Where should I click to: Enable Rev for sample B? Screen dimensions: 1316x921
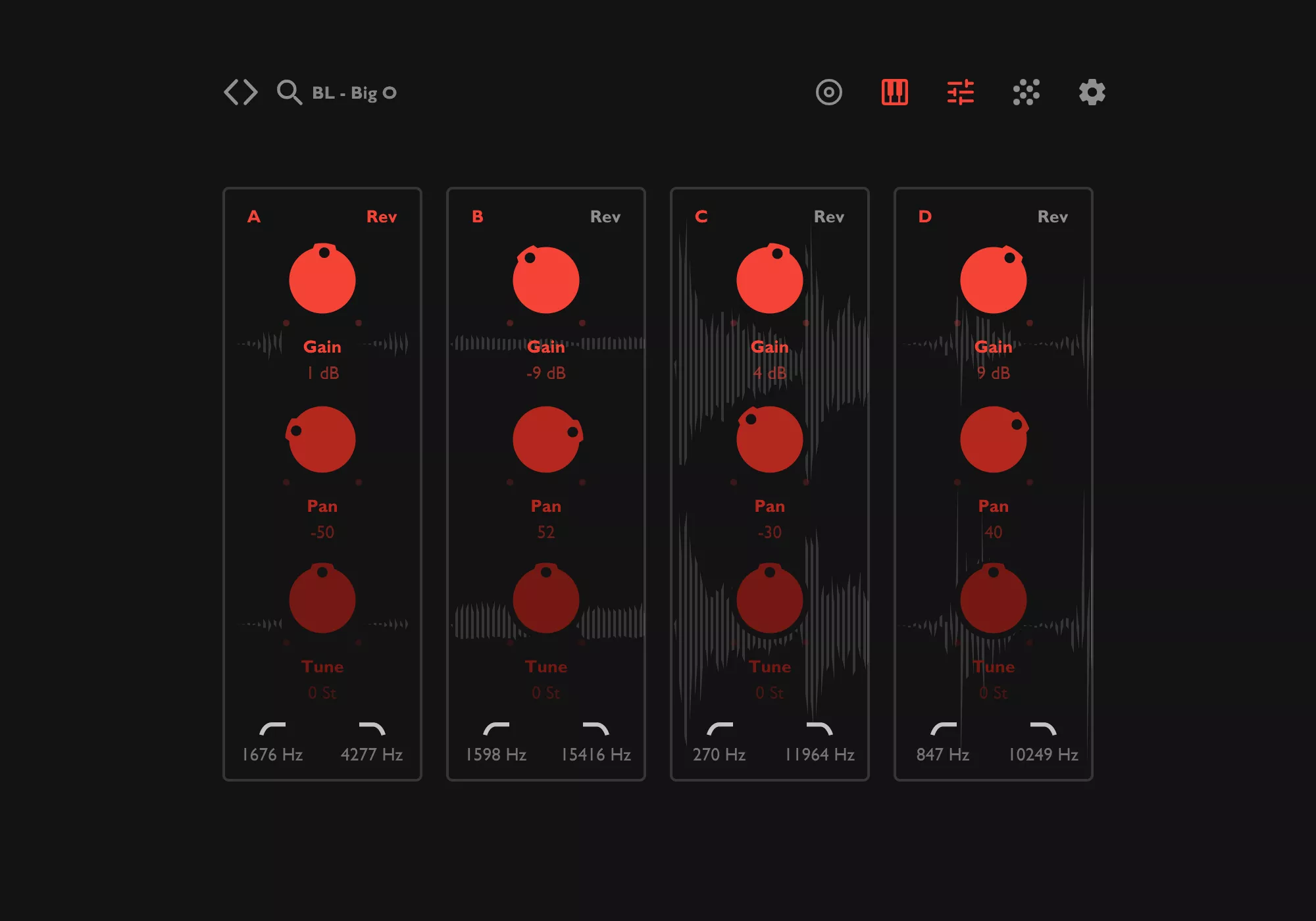coord(604,216)
